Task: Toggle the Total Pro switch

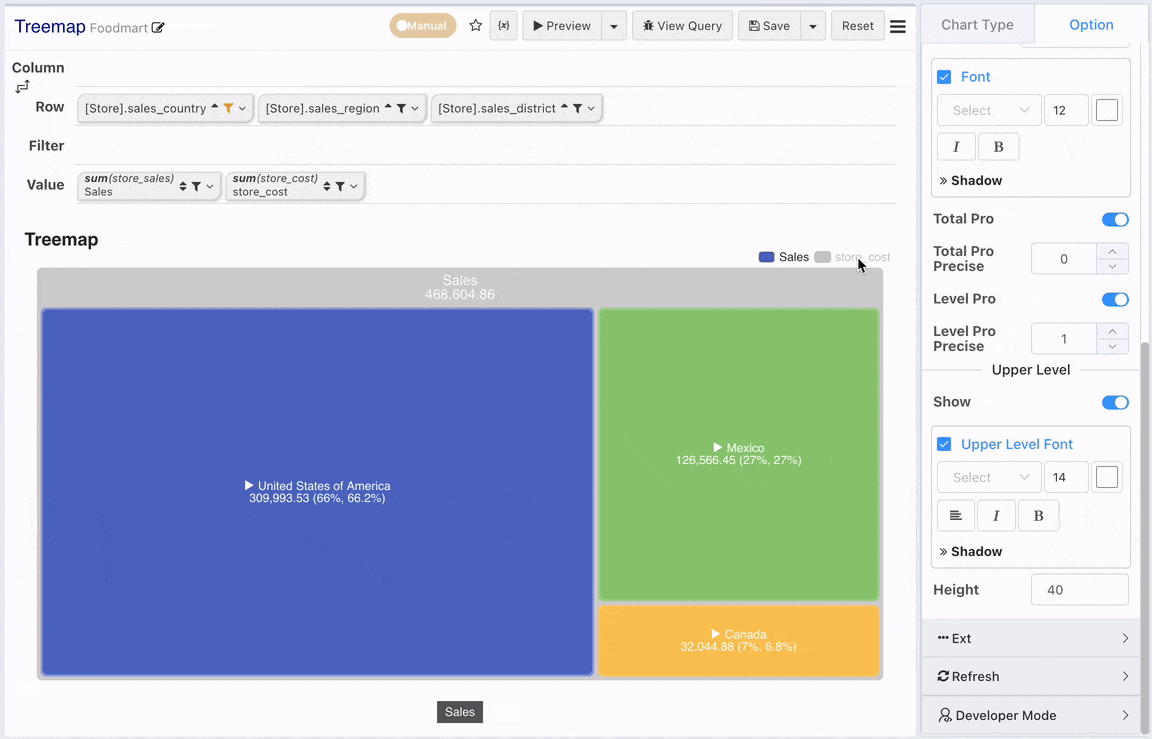Action: click(x=1115, y=219)
